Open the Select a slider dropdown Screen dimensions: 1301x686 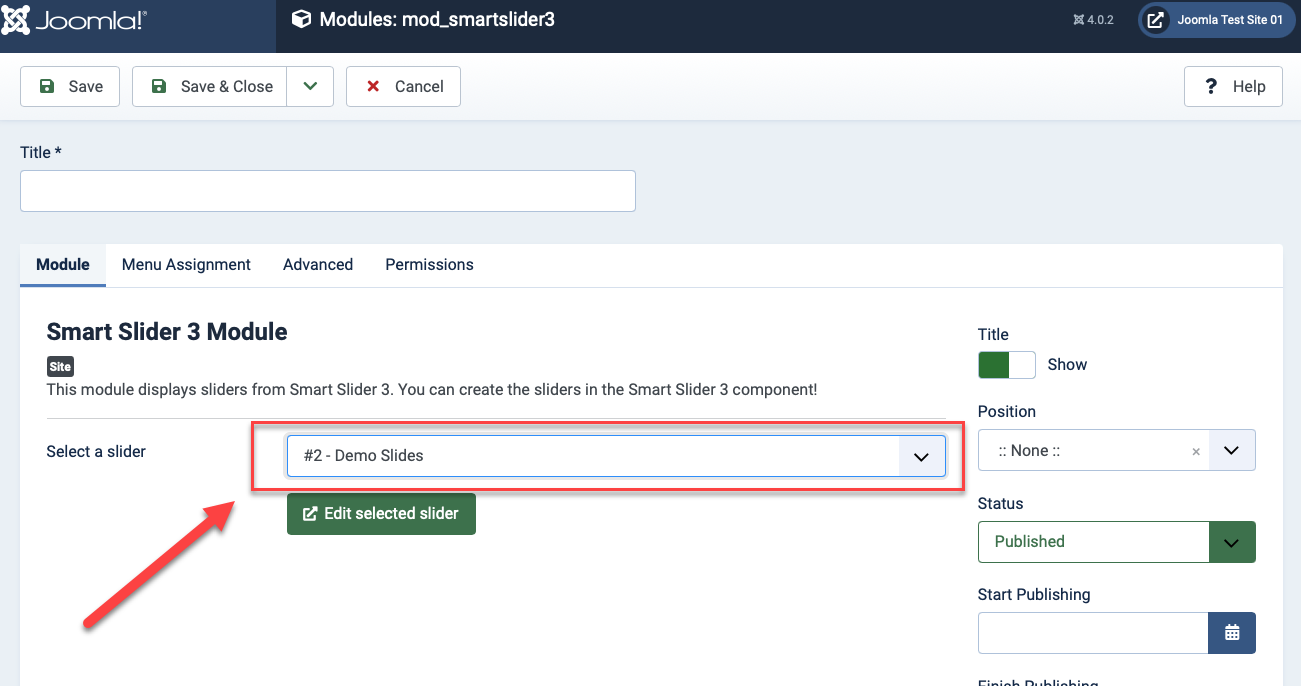point(616,456)
